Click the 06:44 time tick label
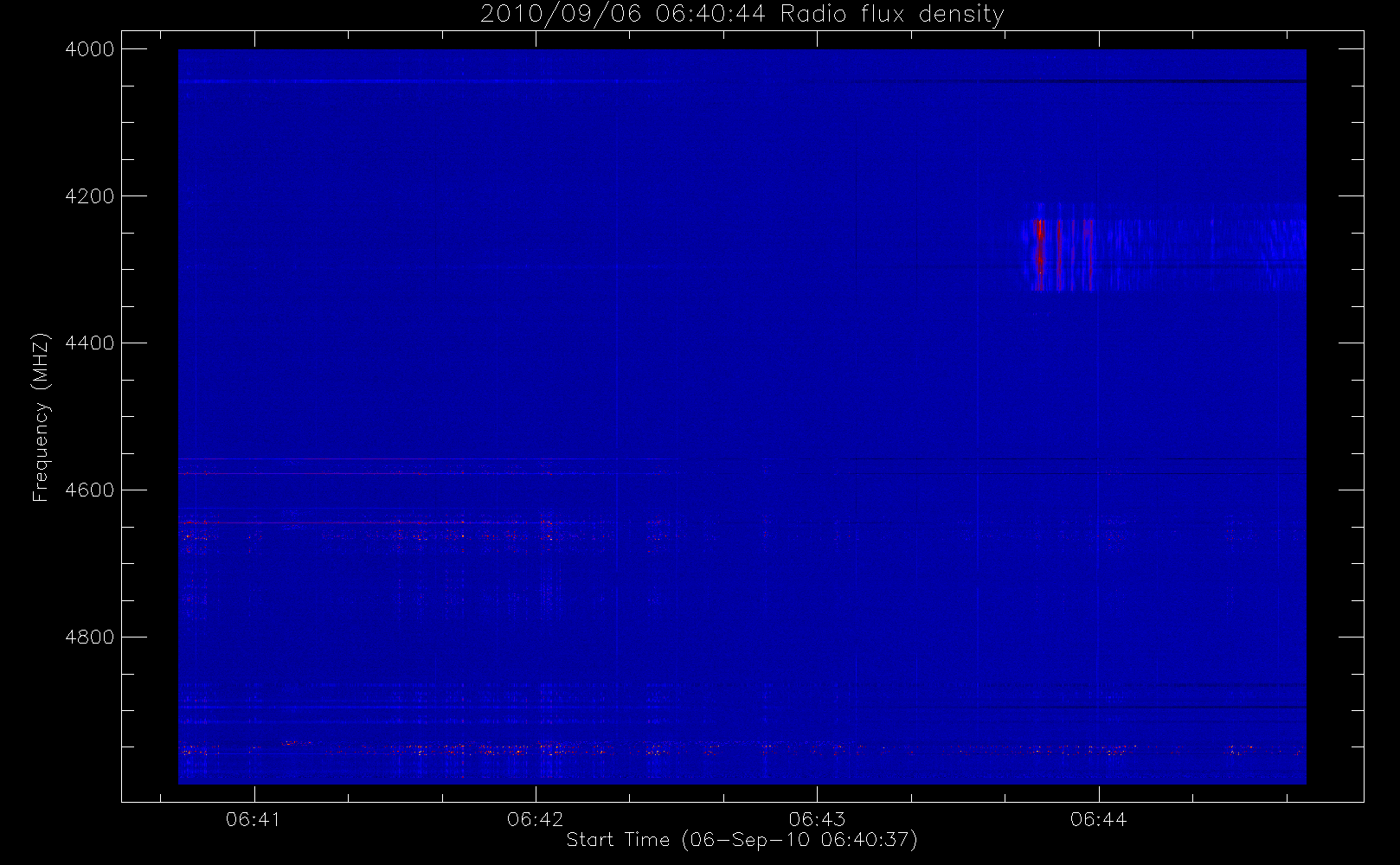 [1099, 819]
